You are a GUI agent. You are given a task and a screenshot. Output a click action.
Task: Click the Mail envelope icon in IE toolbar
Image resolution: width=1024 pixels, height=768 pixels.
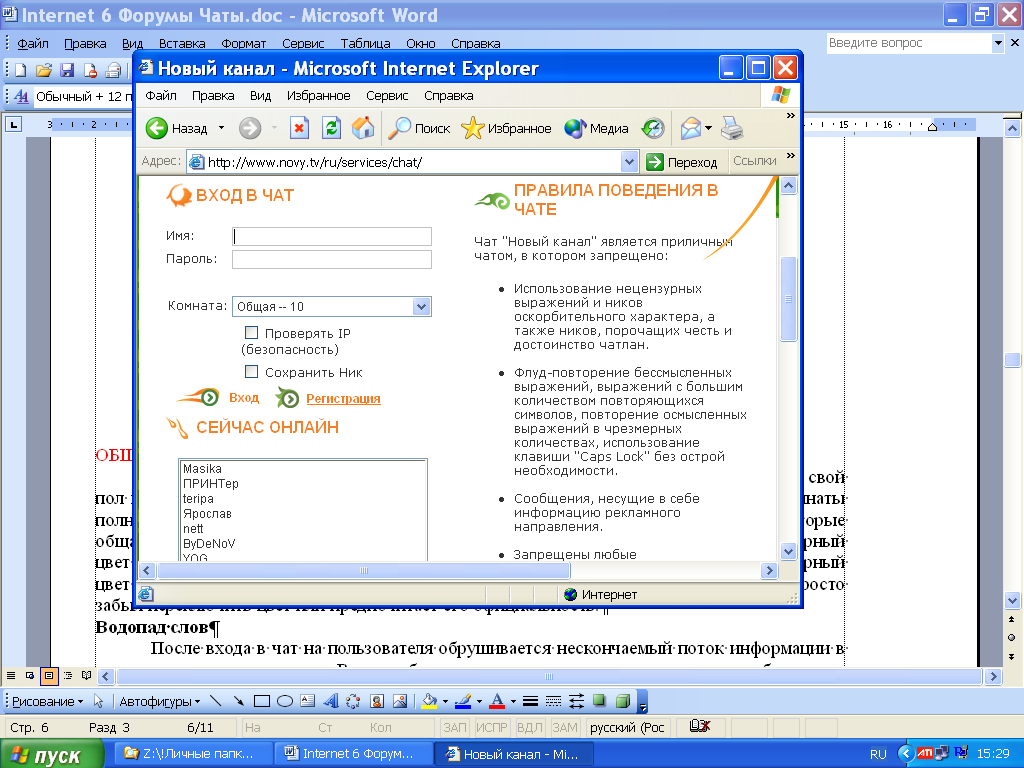click(691, 128)
